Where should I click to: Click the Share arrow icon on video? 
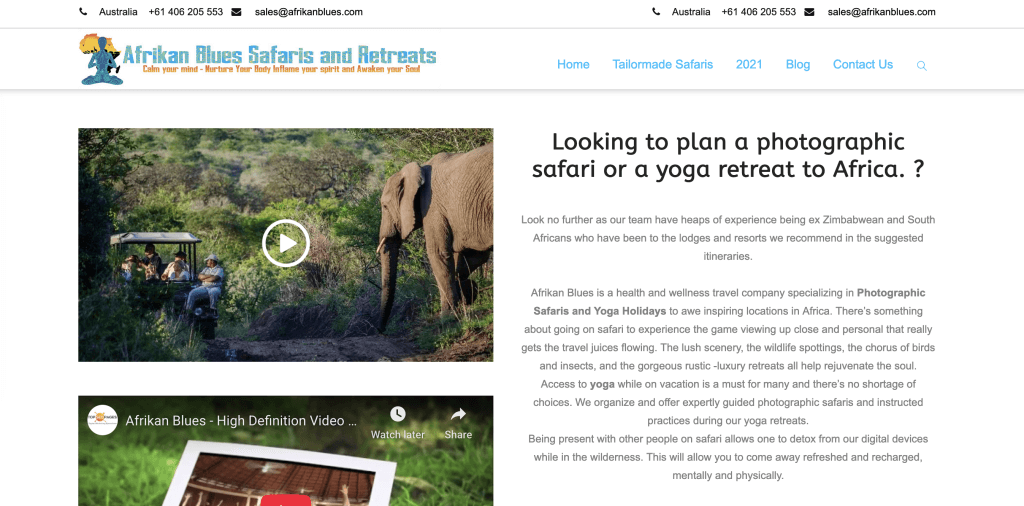click(x=458, y=414)
